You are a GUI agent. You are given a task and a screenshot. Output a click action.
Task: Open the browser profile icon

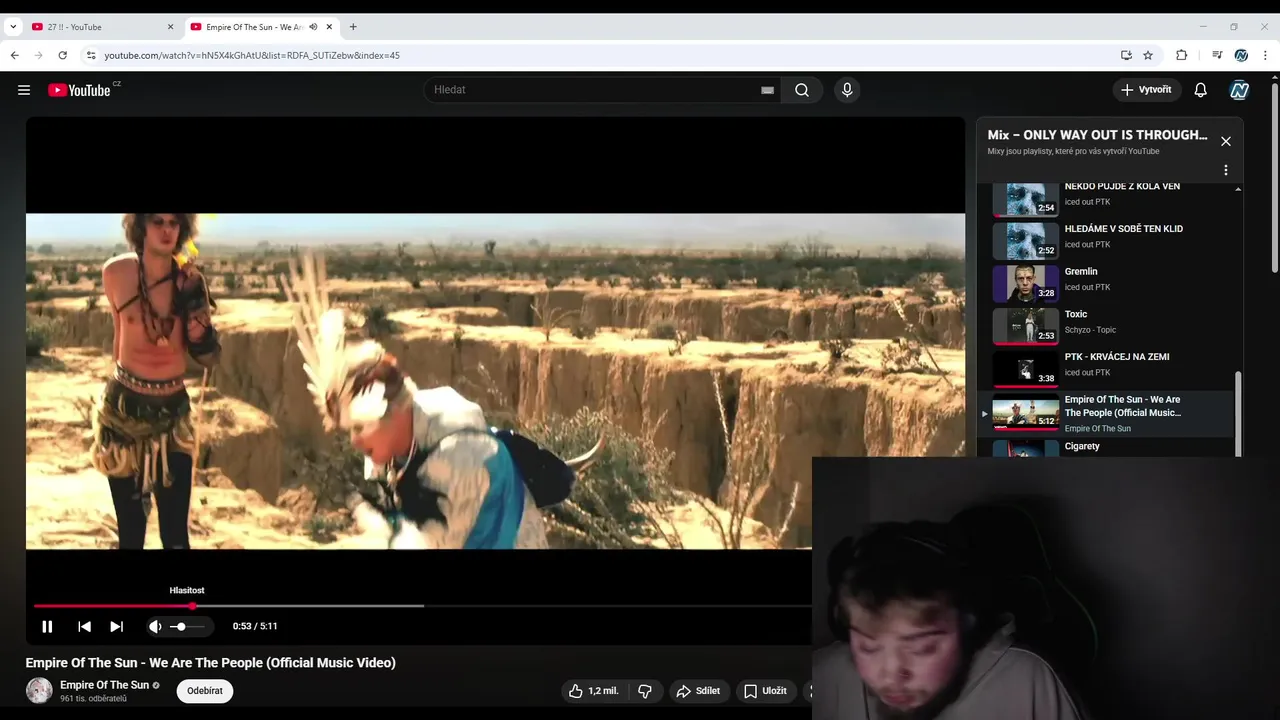click(x=1241, y=55)
